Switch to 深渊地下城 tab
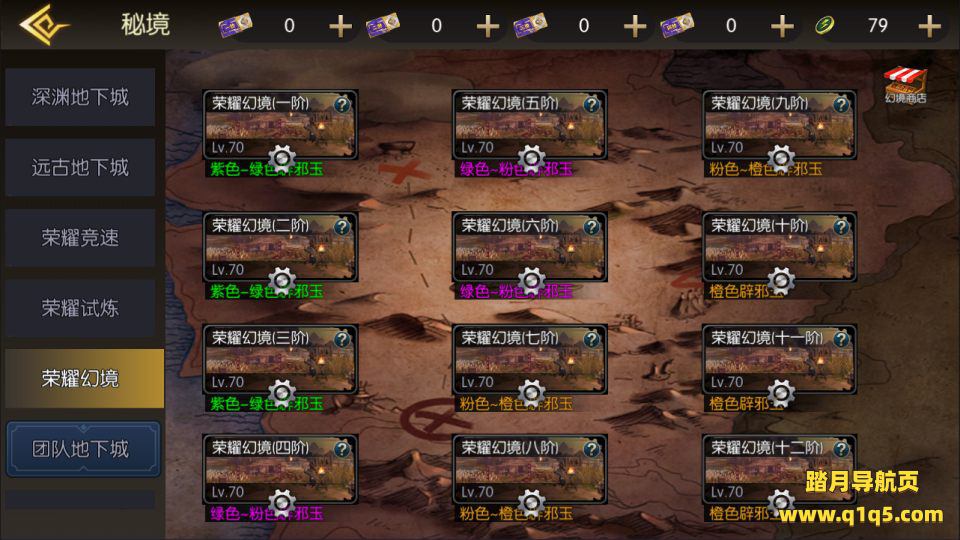Image resolution: width=960 pixels, height=540 pixels. point(80,97)
